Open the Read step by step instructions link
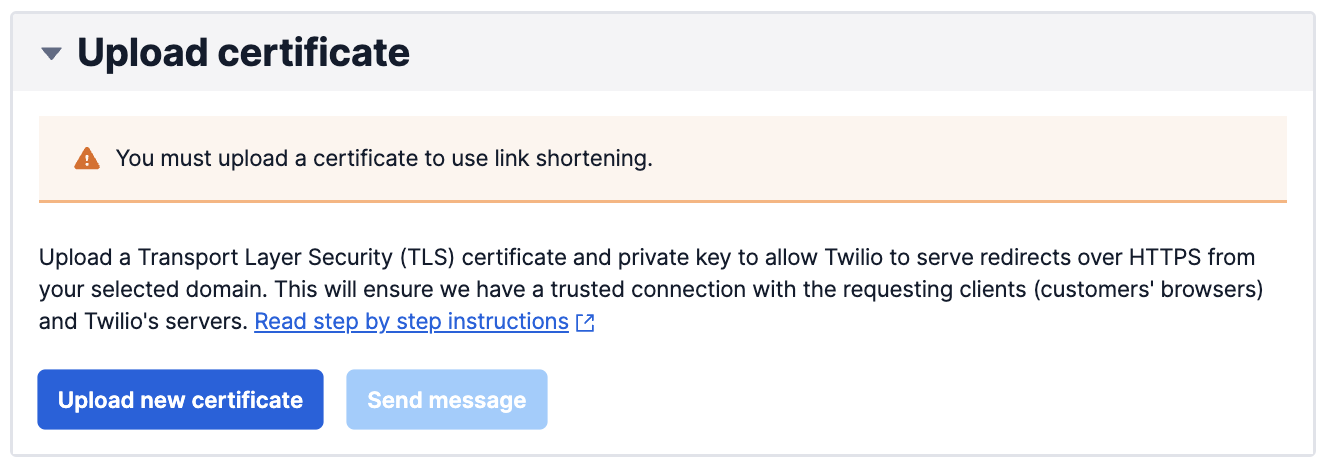The height and width of the screenshot is (466, 1324). (x=411, y=322)
